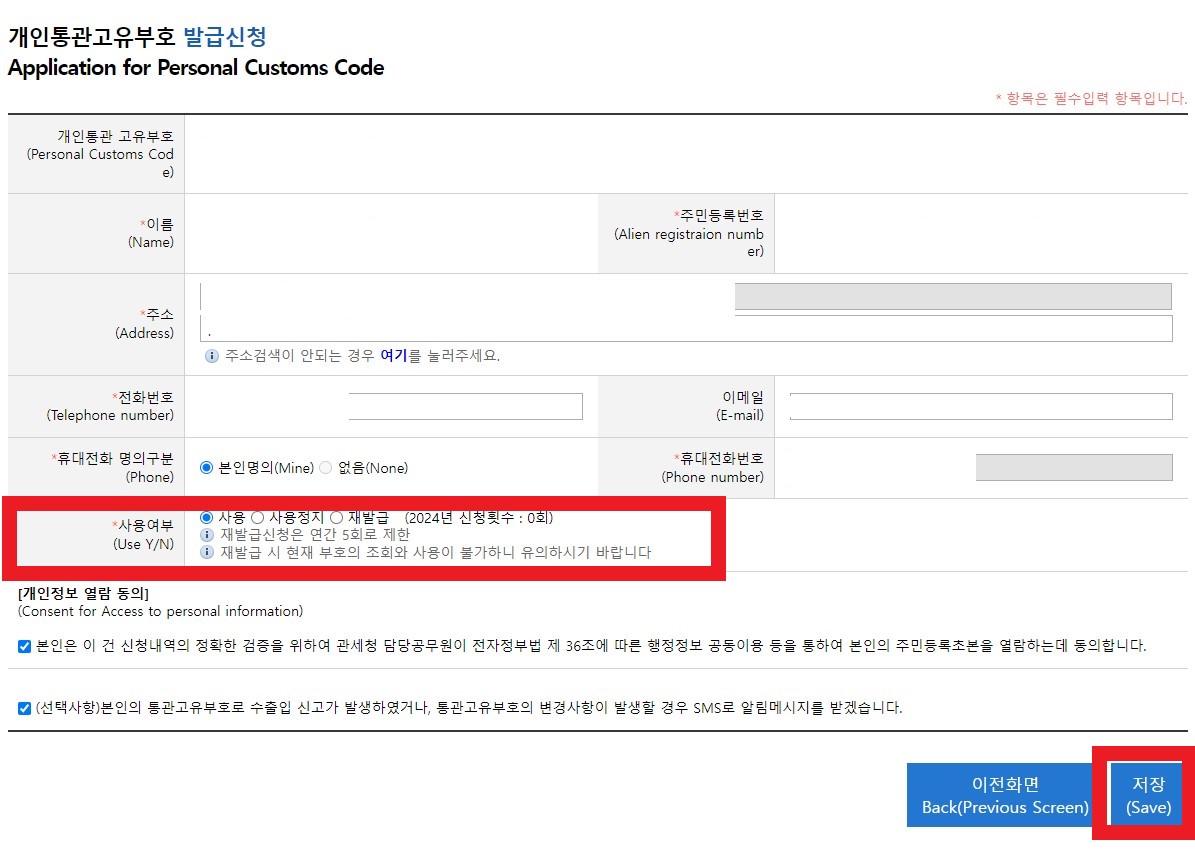Screen dimensions: 1195x858
Task: Select the 사용 option under 사용여부
Action: [206, 517]
